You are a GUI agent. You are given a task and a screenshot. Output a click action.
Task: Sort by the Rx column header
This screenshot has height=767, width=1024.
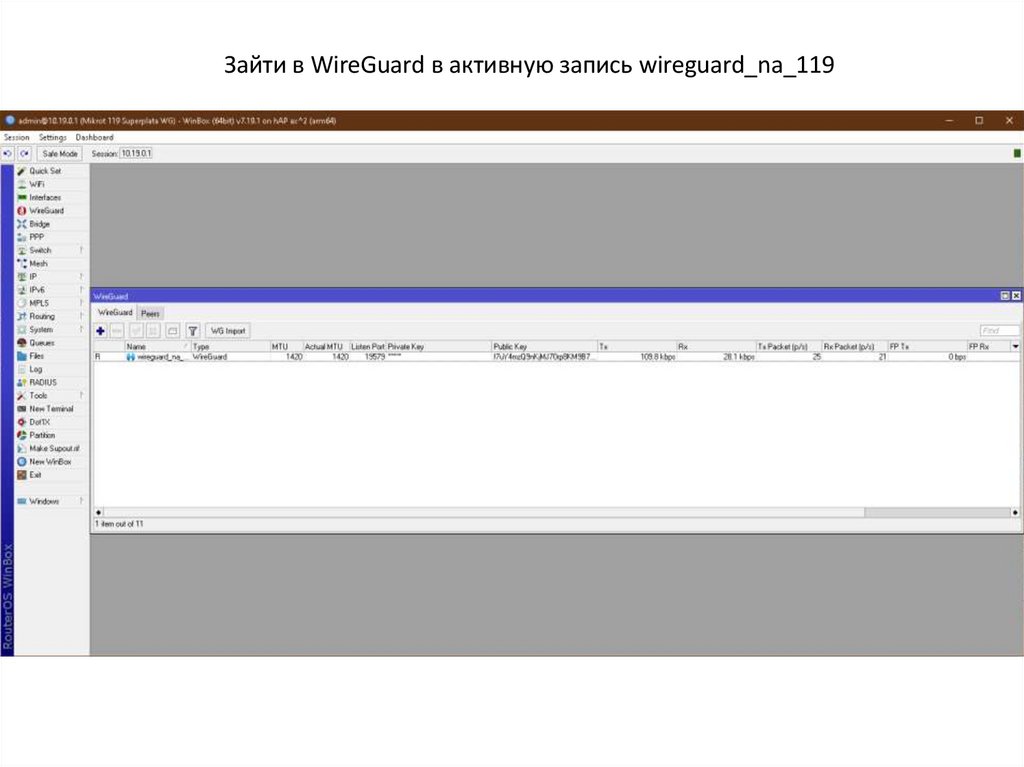[716, 346]
